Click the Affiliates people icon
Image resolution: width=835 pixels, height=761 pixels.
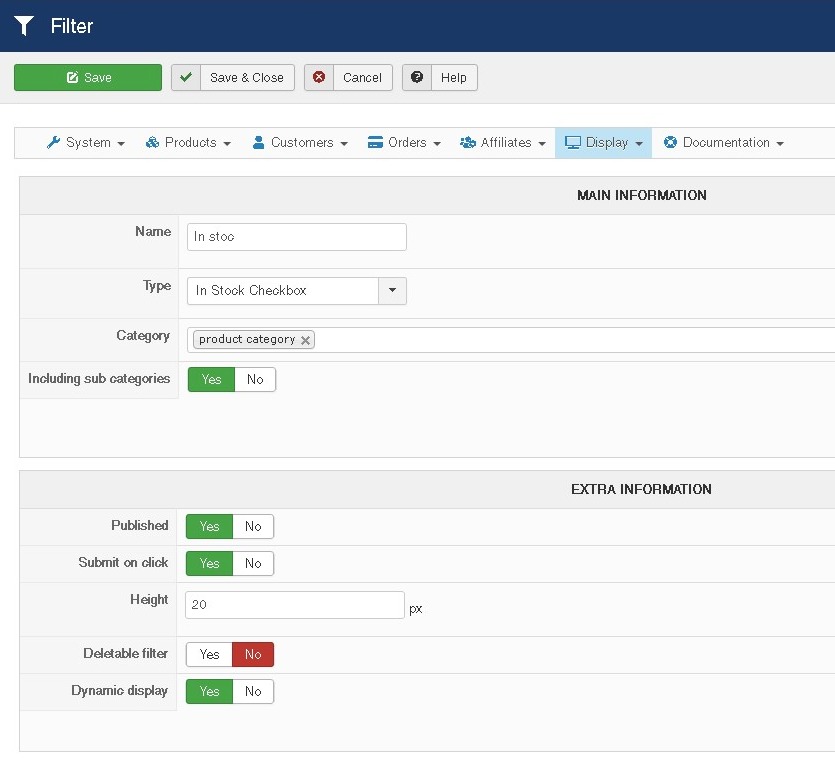coord(467,143)
